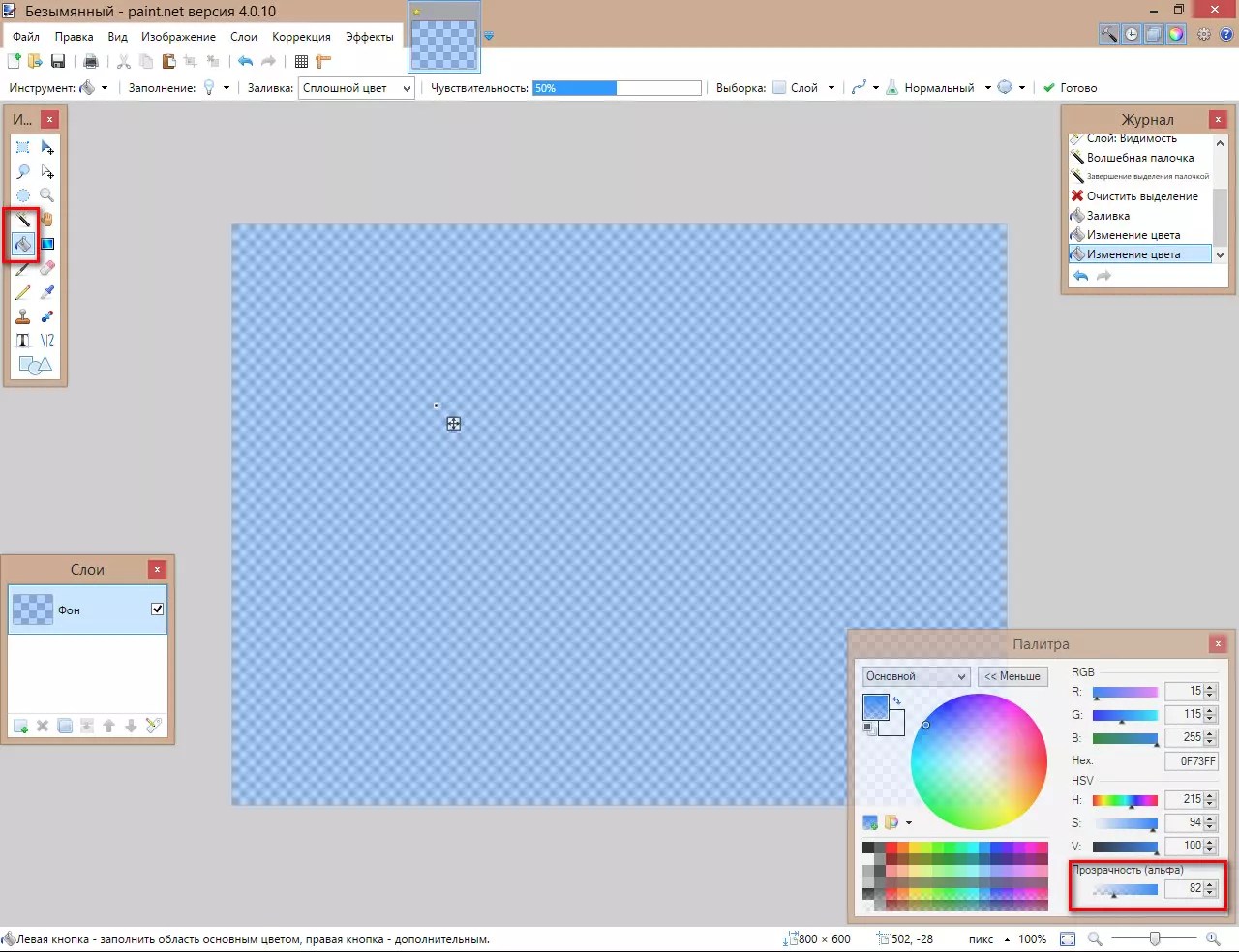Open layer properties in the Слои panel
Viewport: 1239px width, 952px height.
coord(153,726)
